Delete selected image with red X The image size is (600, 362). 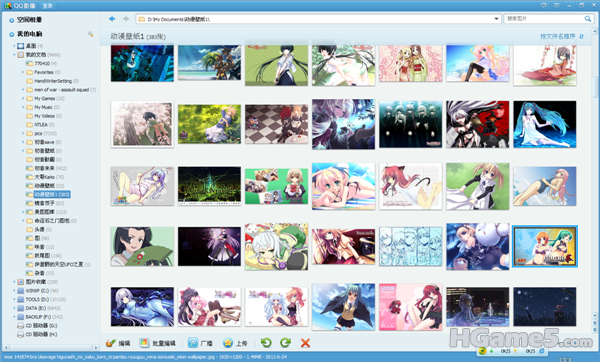[x=305, y=343]
